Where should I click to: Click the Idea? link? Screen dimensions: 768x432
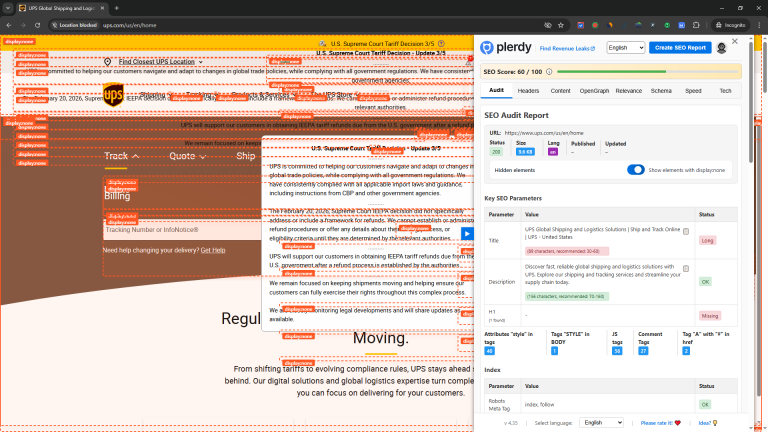pos(705,423)
